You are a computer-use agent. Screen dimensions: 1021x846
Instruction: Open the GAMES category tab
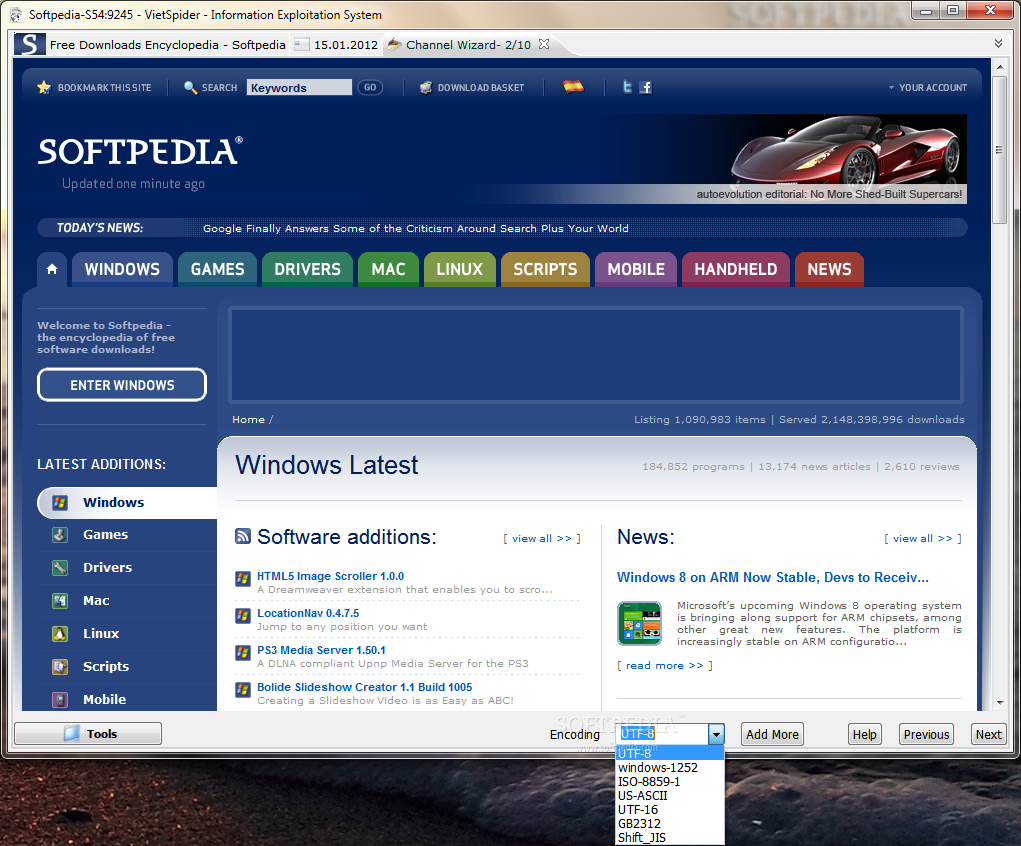tap(217, 269)
